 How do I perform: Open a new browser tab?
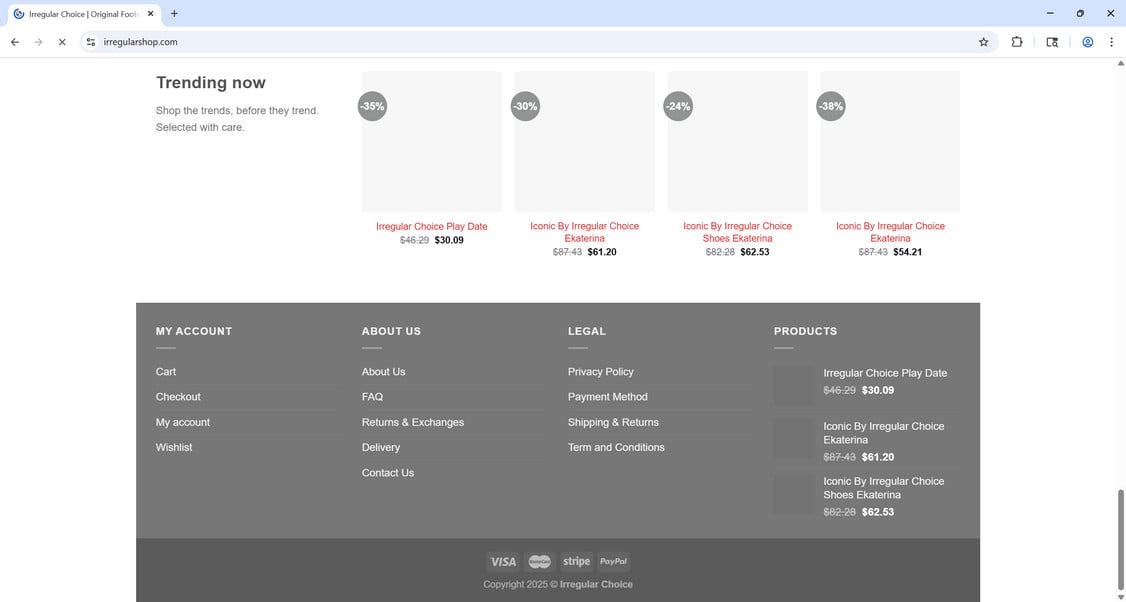point(174,14)
